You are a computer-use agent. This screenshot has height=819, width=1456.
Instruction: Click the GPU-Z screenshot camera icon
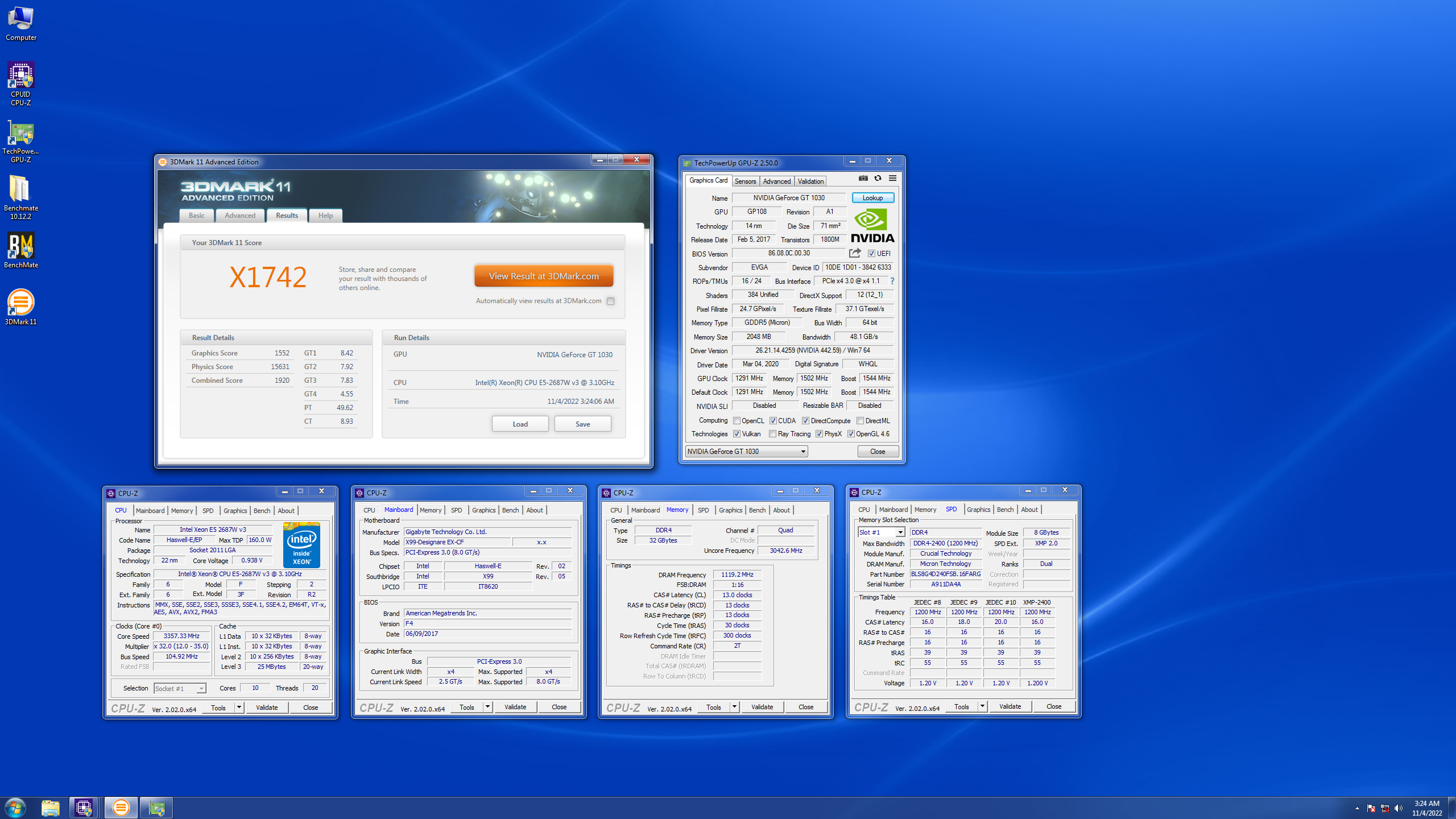coord(863,179)
